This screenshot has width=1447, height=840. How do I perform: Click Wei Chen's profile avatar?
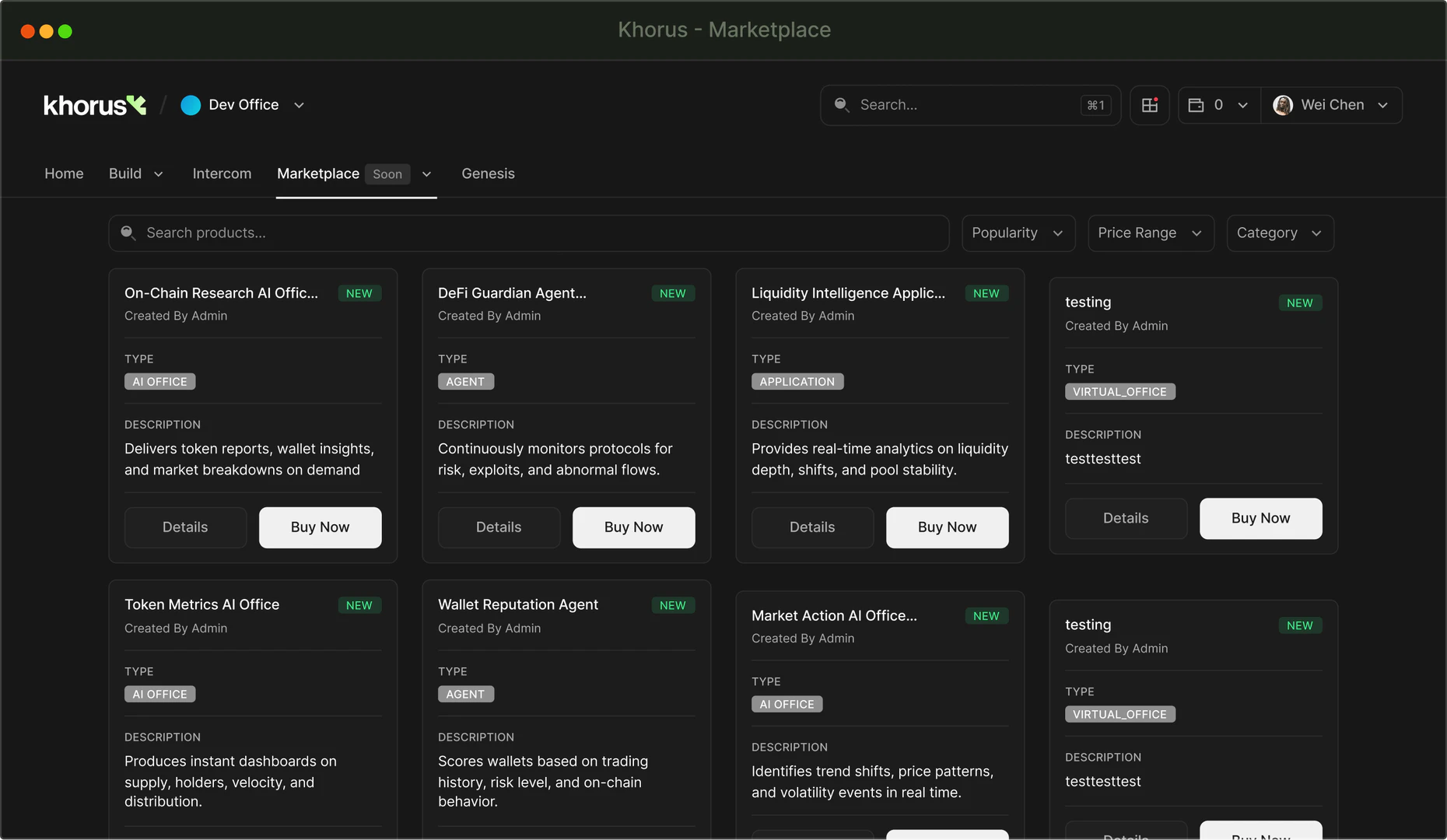point(1283,105)
